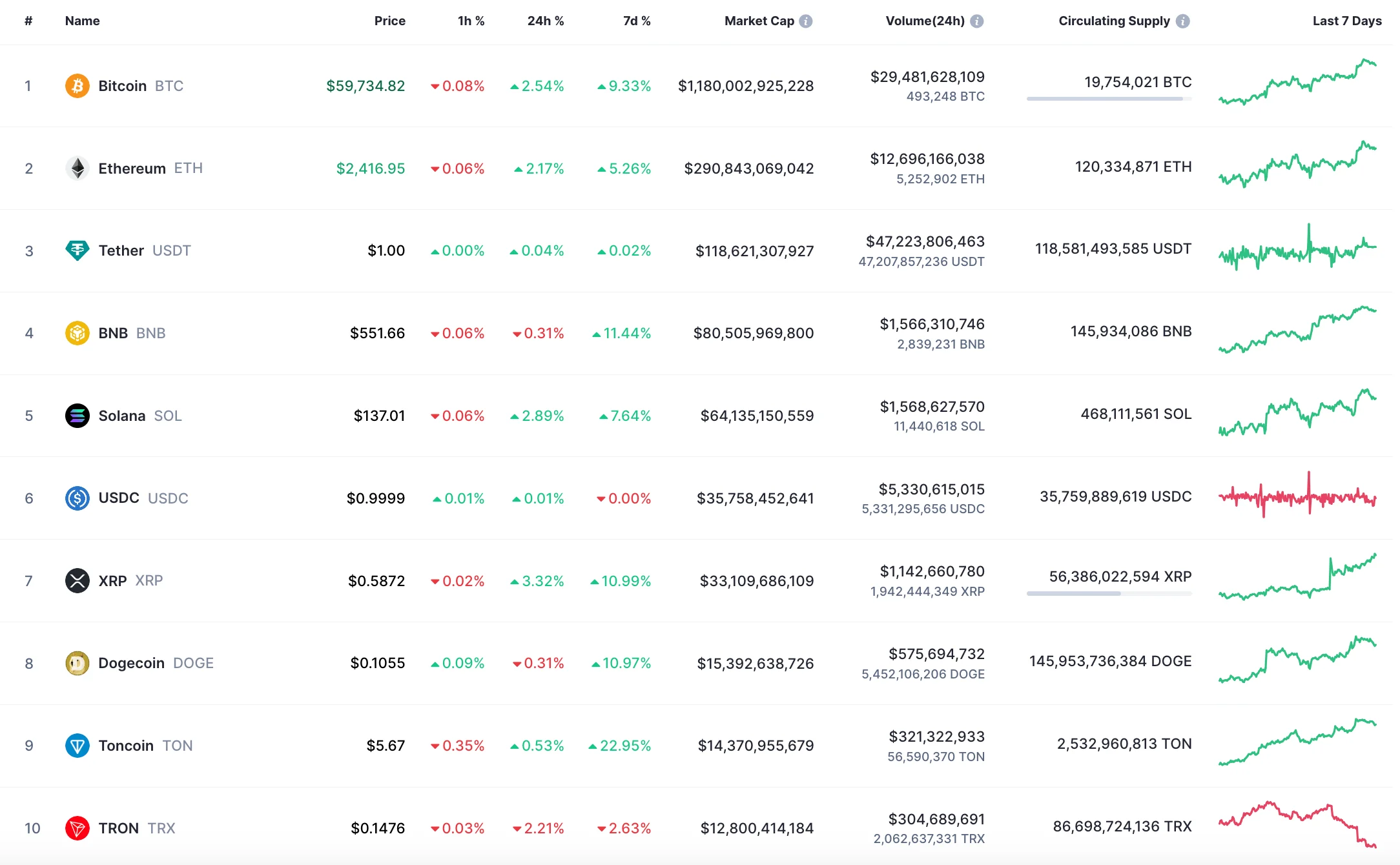Click XRP circulating supply progress bar
The height and width of the screenshot is (865, 1400).
pos(1108,593)
